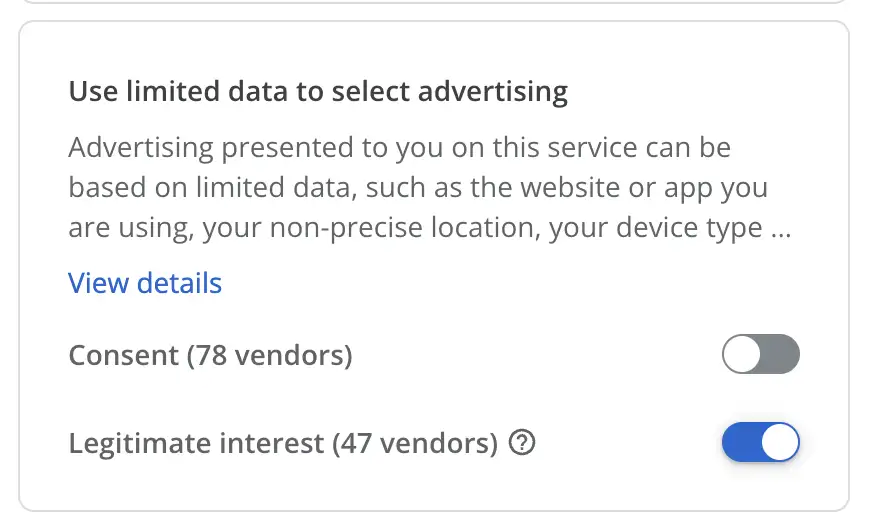Click the blue track of Legitimate interest switch
The height and width of the screenshot is (522, 872).
(x=741, y=443)
